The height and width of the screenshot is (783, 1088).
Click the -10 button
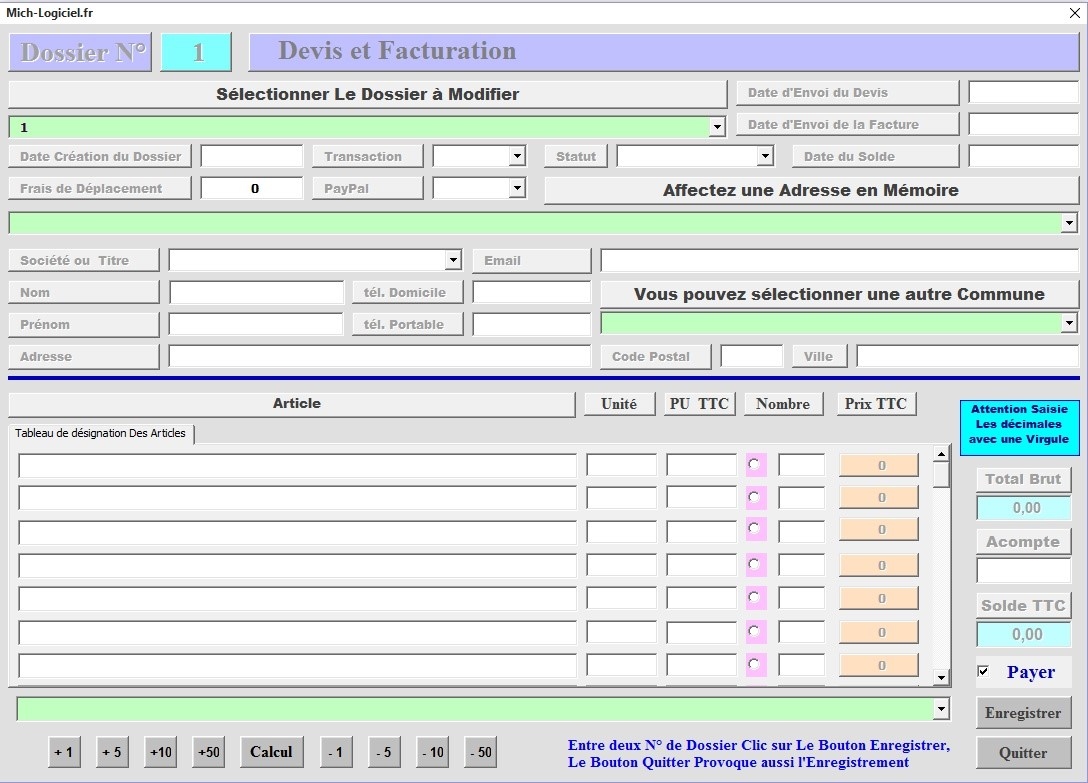tap(432, 752)
